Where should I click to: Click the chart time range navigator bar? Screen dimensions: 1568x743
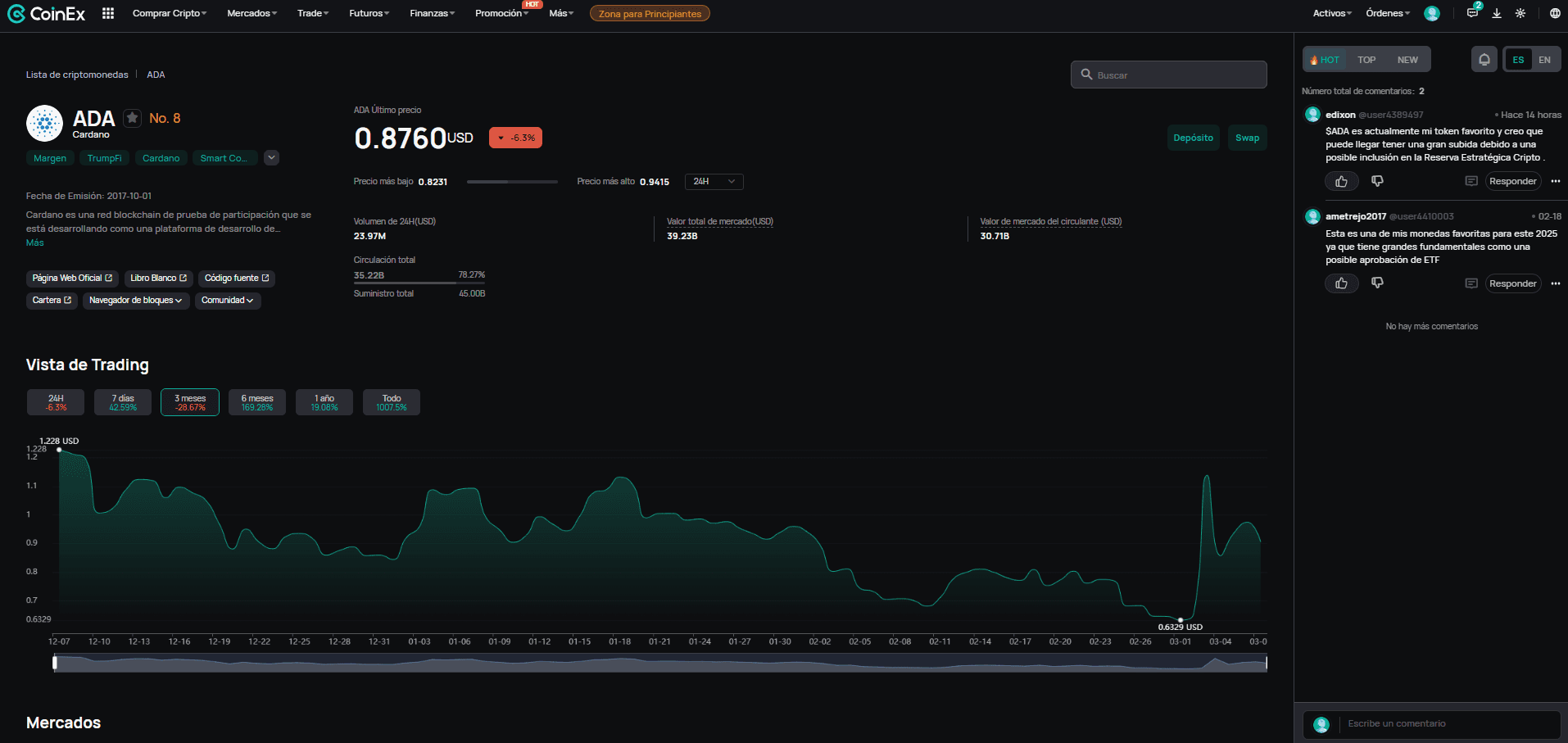660,663
